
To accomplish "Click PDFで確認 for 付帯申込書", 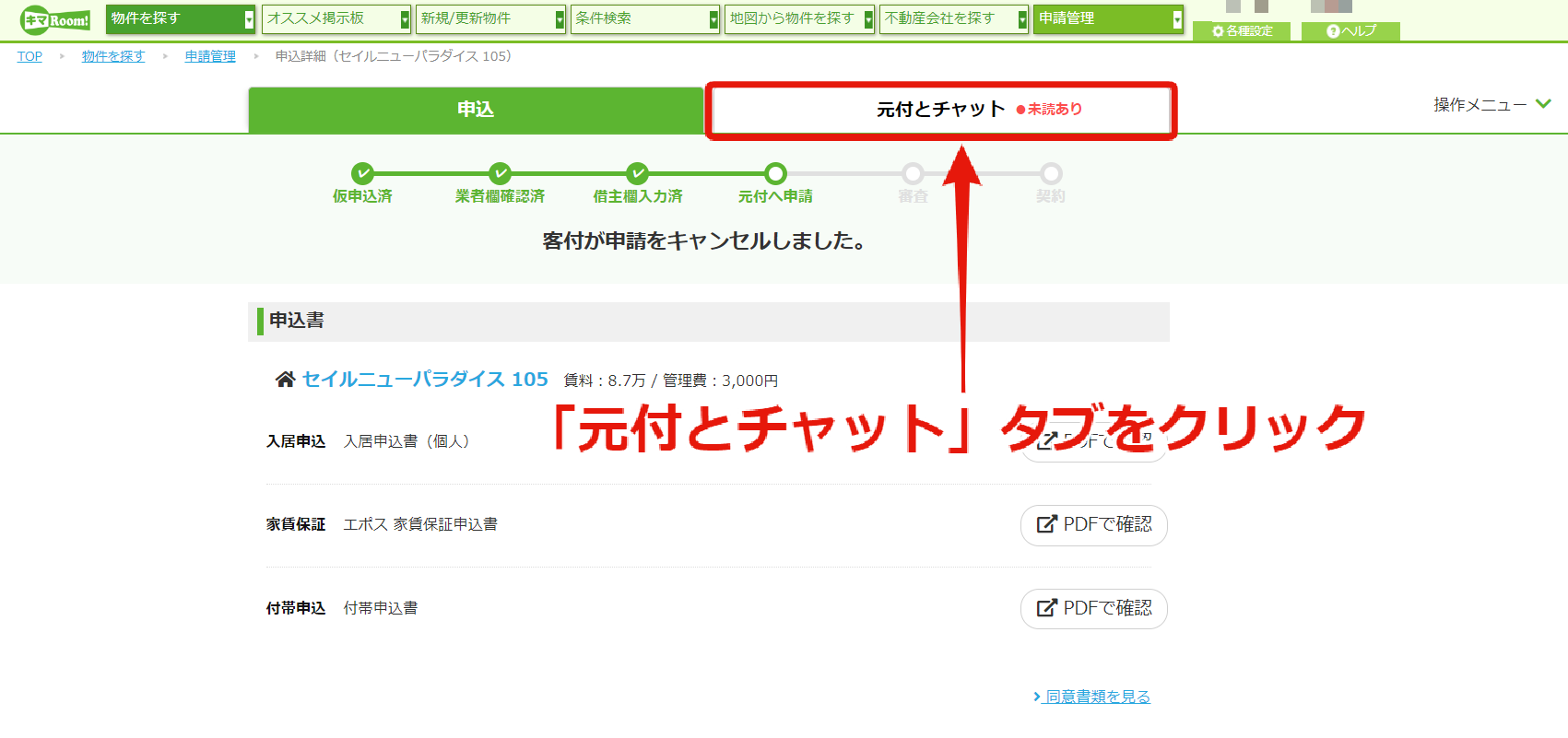I will 1093,608.
